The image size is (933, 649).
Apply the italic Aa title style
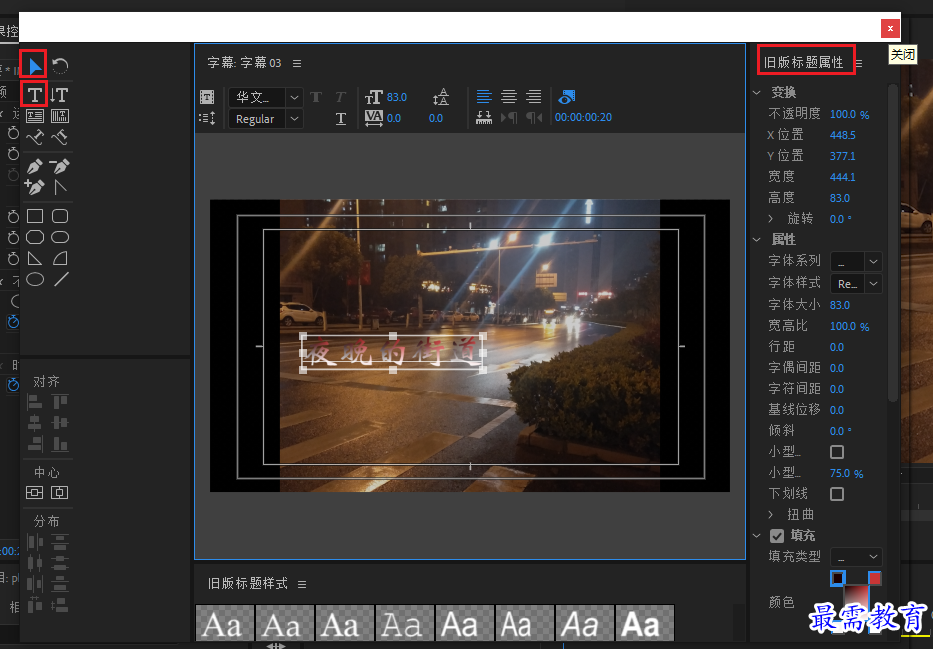[584, 623]
